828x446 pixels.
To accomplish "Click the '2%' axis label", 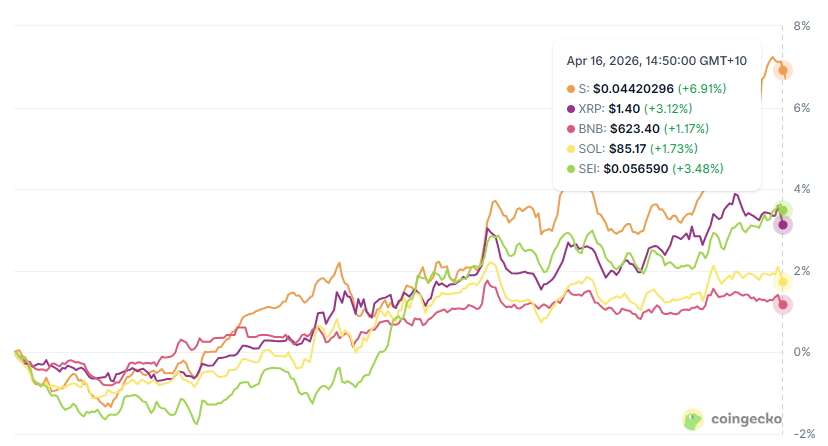I will pyautogui.click(x=802, y=271).
